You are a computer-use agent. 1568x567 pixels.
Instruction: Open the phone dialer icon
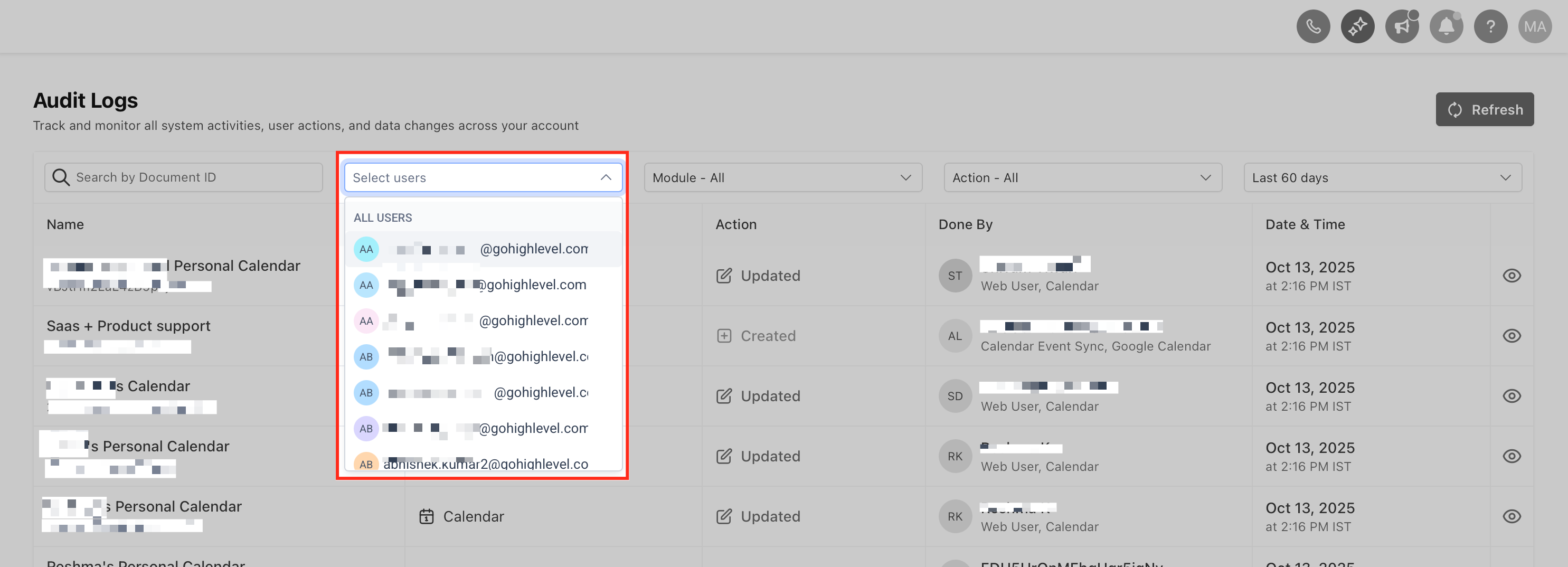(x=1313, y=27)
